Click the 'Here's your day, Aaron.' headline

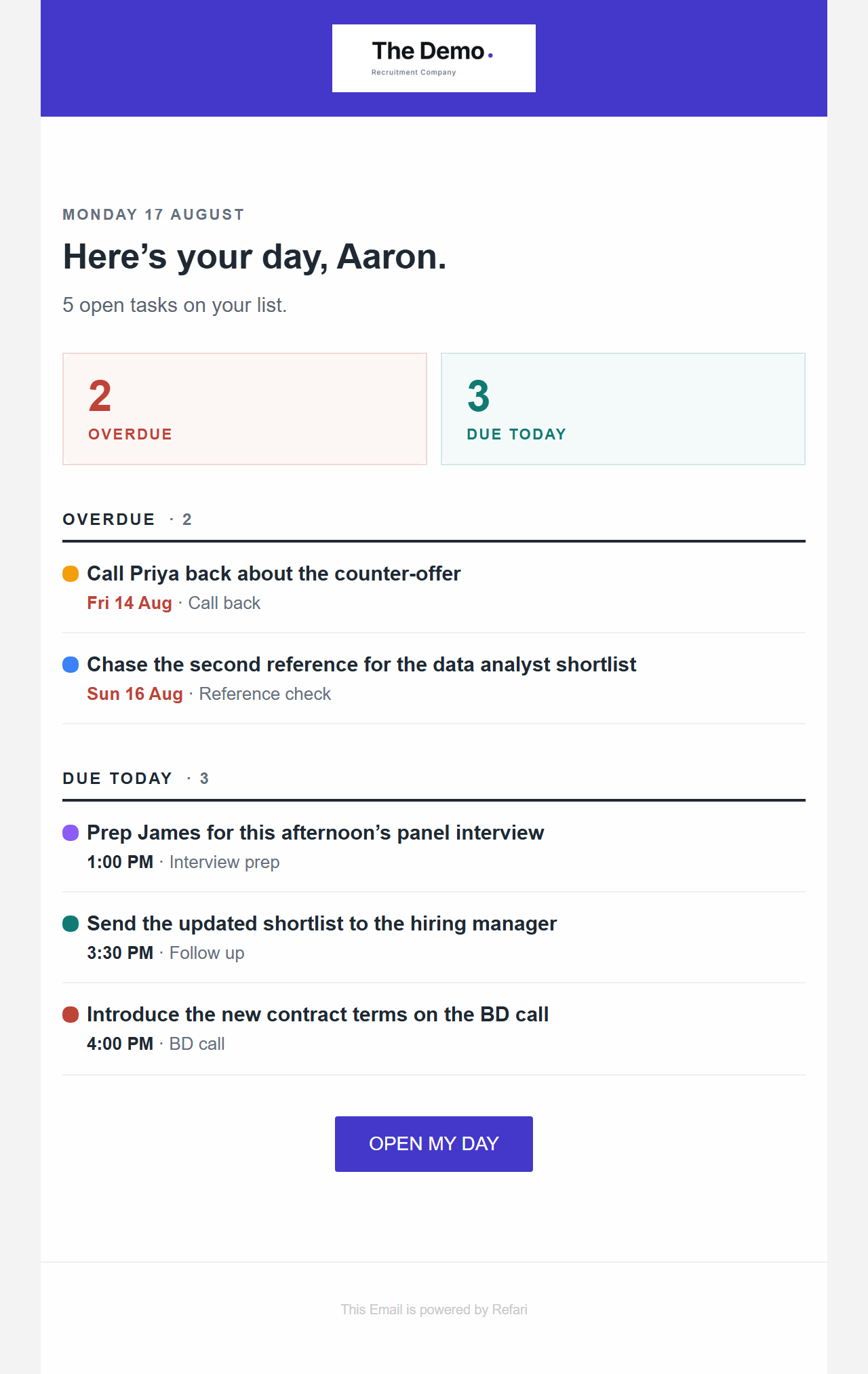254,257
